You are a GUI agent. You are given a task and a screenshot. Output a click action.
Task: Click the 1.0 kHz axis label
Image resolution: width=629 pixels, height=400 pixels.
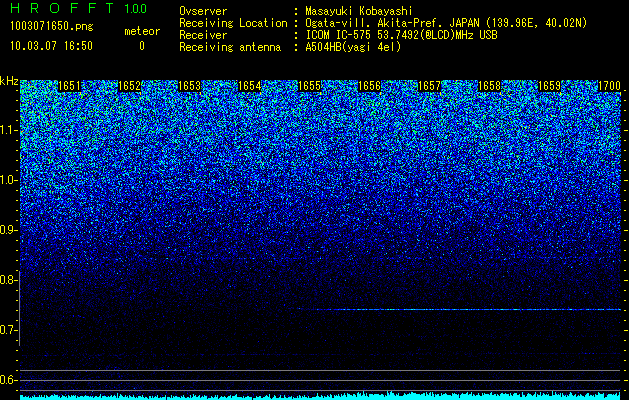pyautogui.click(x=8, y=180)
